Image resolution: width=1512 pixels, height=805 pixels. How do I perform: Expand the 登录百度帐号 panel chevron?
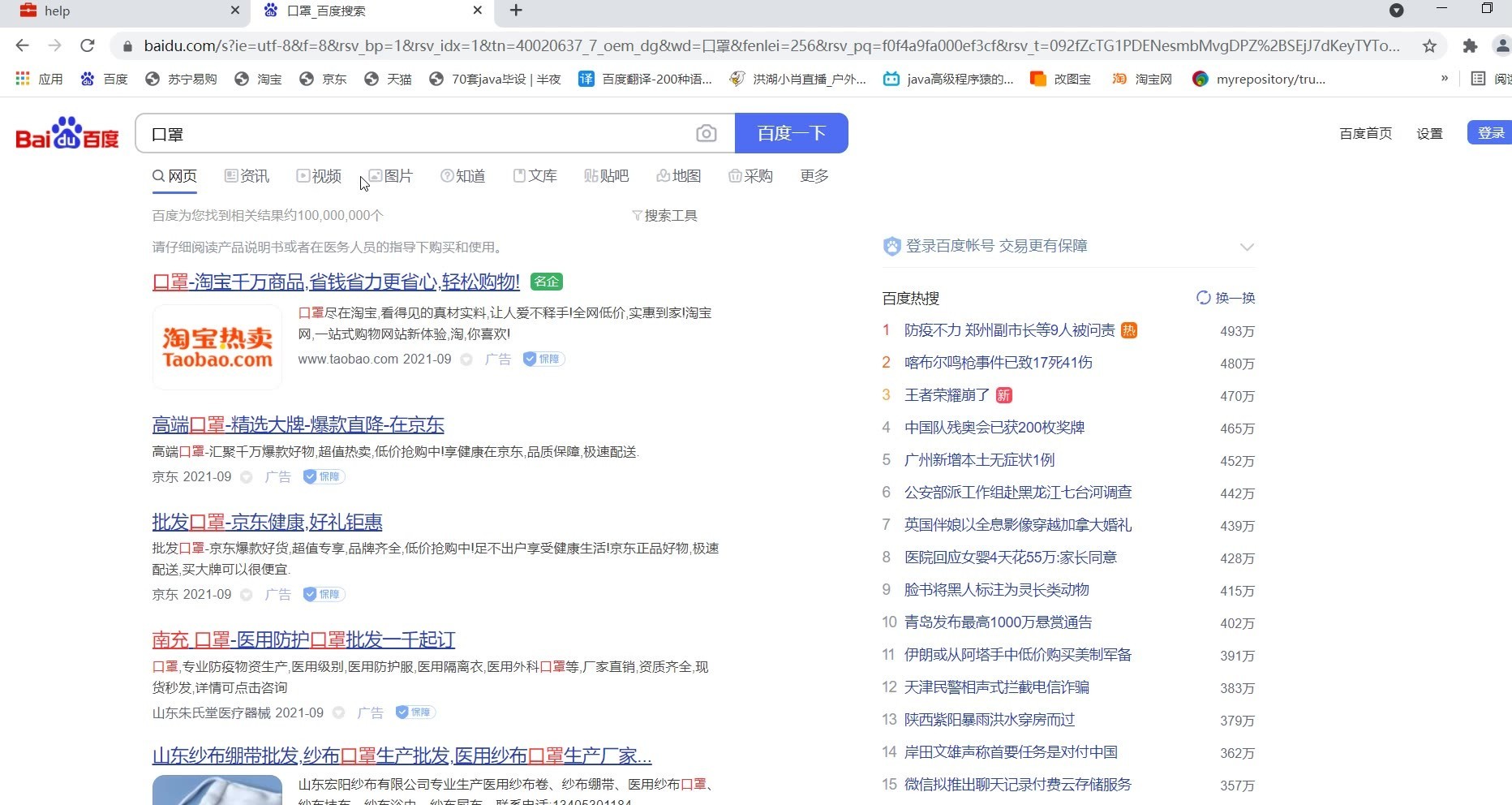point(1247,247)
